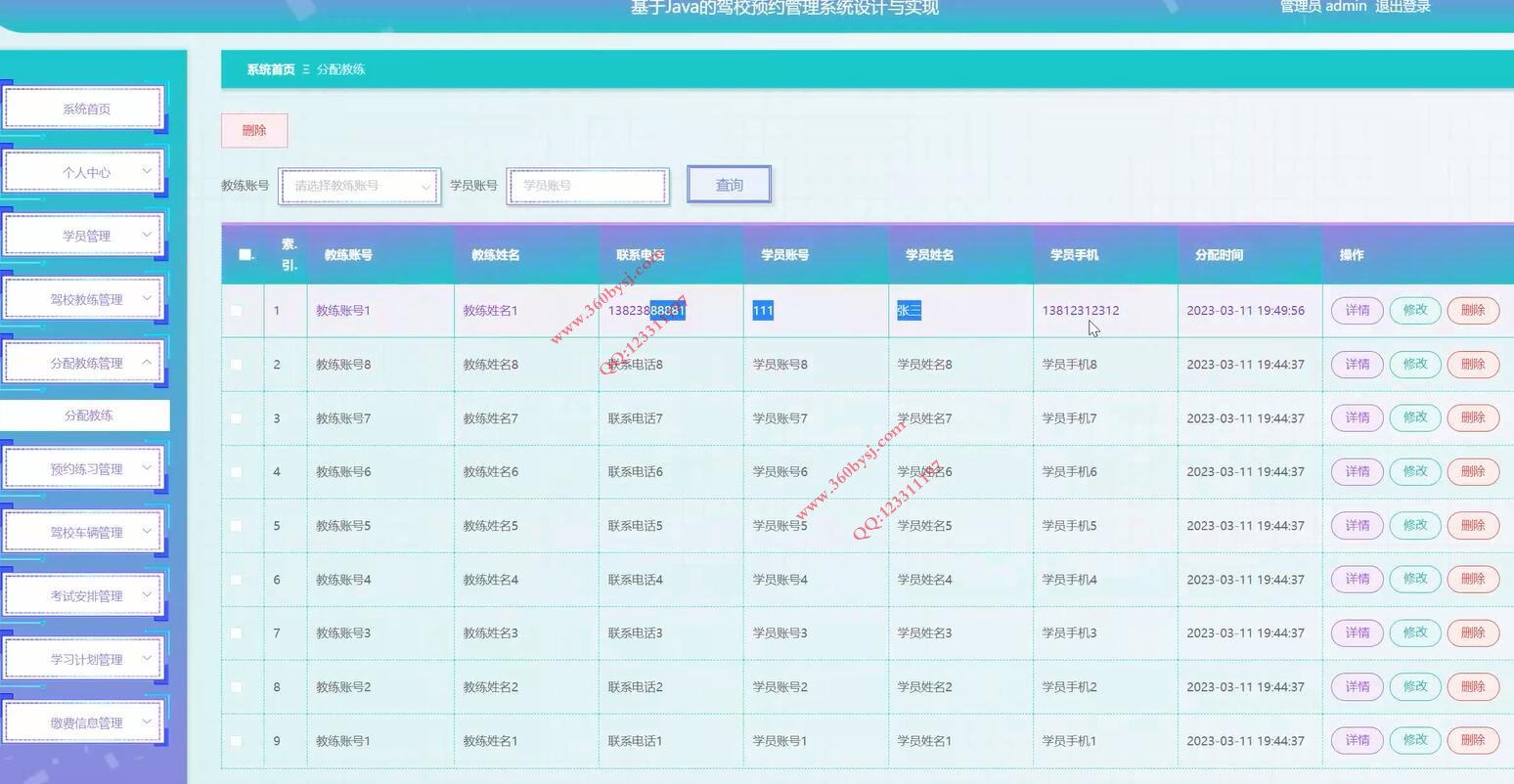Click 修改 for row 教练账号4

tap(1415, 580)
